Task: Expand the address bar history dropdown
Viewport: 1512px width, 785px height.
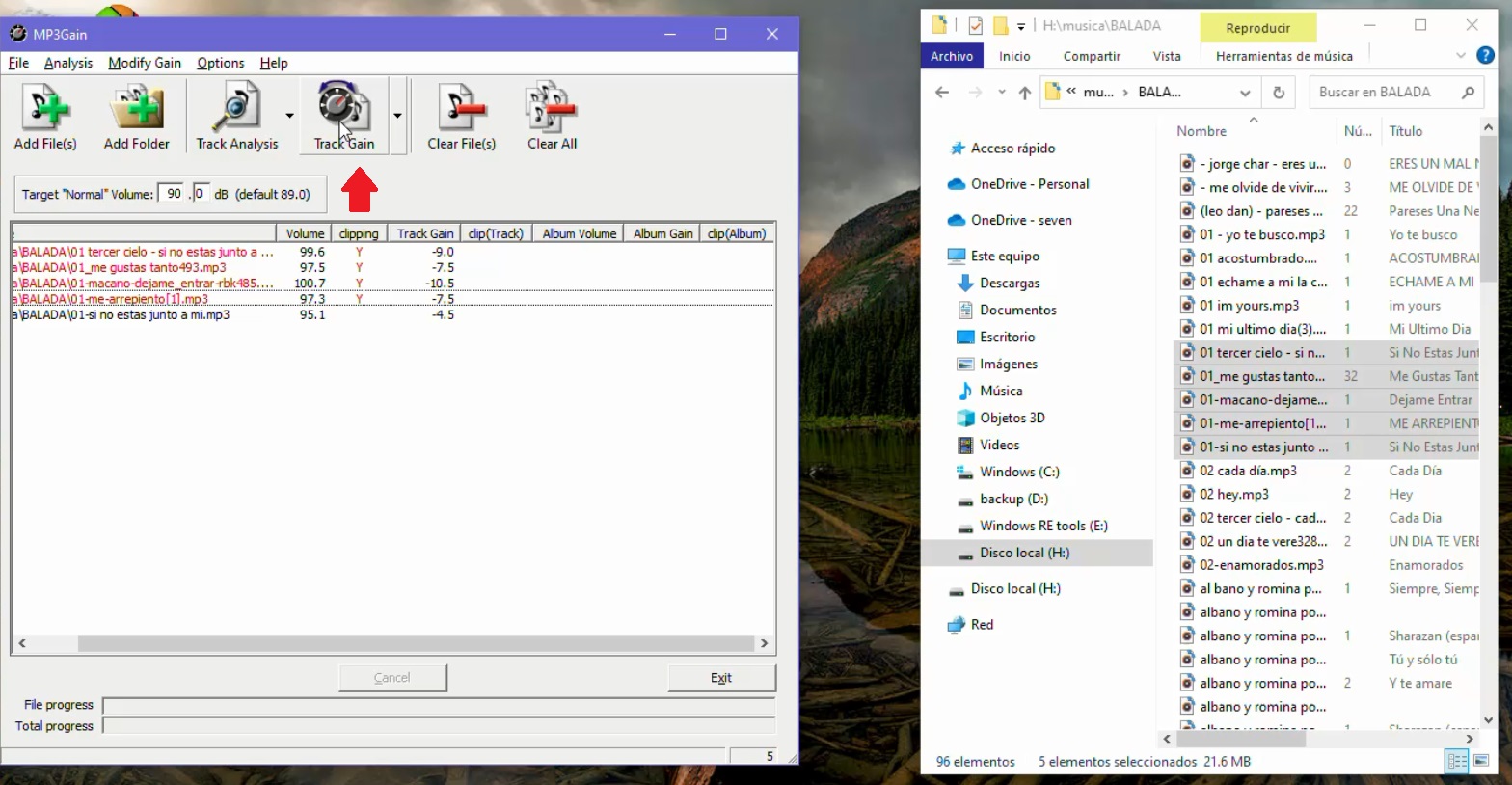Action: tap(1245, 93)
